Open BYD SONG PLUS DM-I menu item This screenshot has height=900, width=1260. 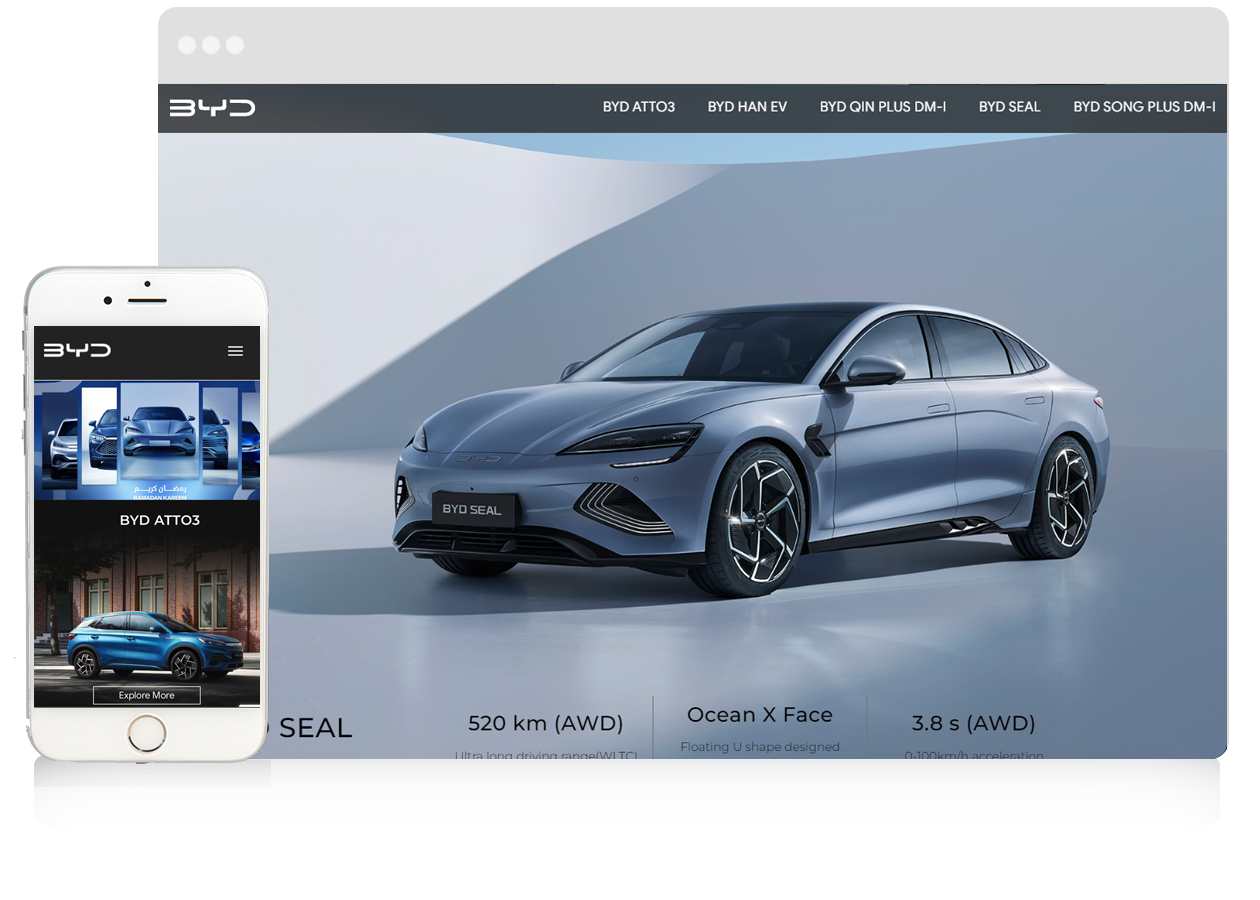point(1144,107)
